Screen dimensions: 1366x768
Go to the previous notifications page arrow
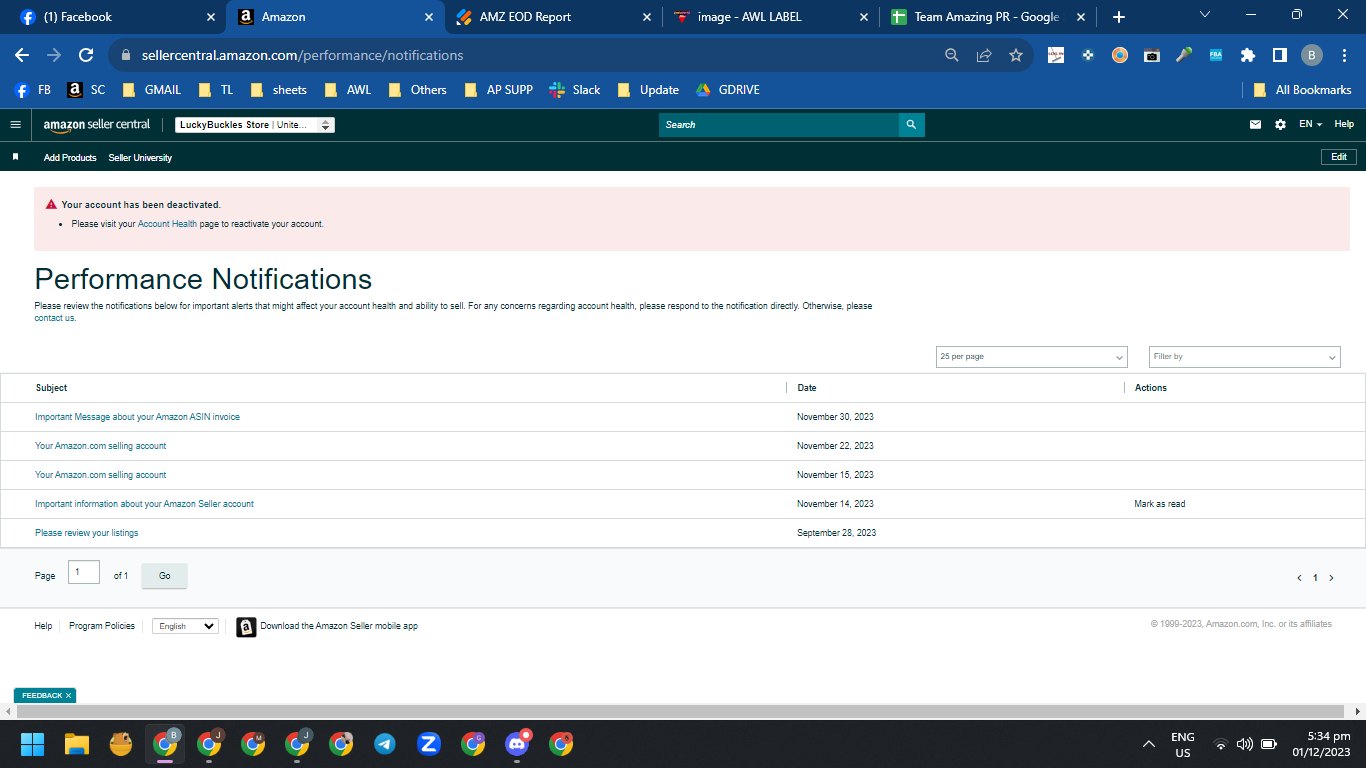pos(1299,578)
